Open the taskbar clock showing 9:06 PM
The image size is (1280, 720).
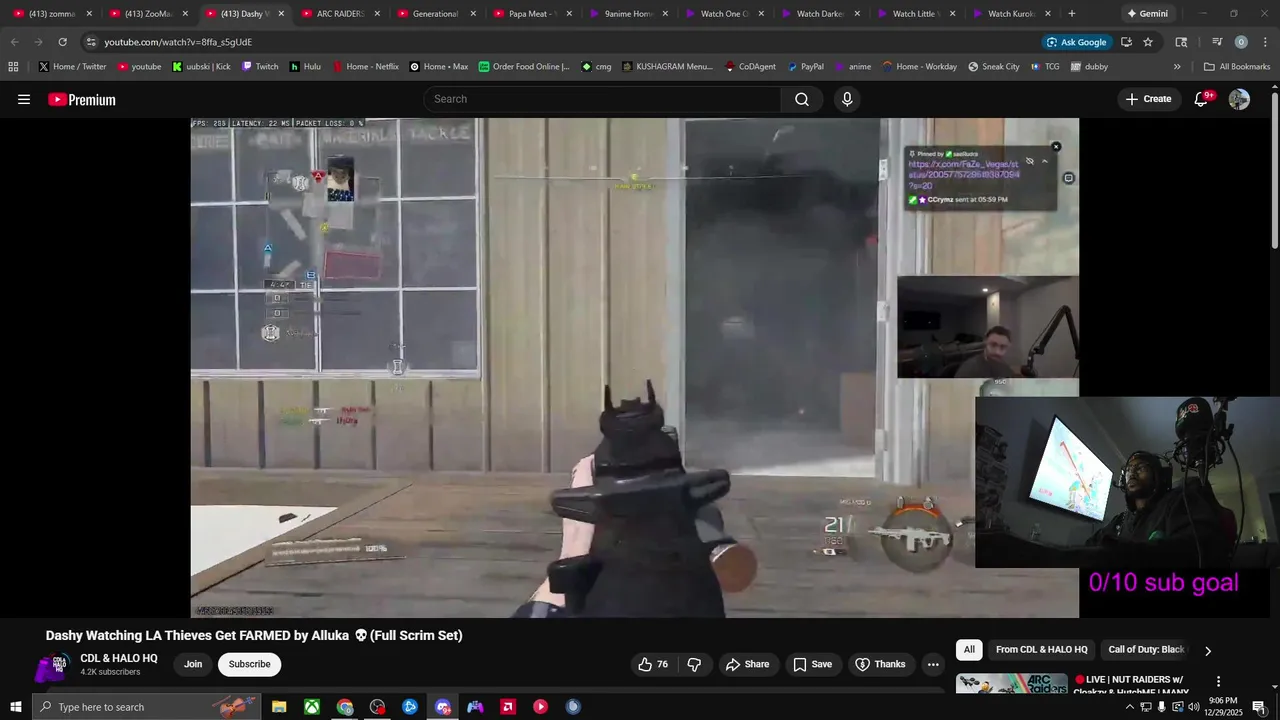(1223, 707)
